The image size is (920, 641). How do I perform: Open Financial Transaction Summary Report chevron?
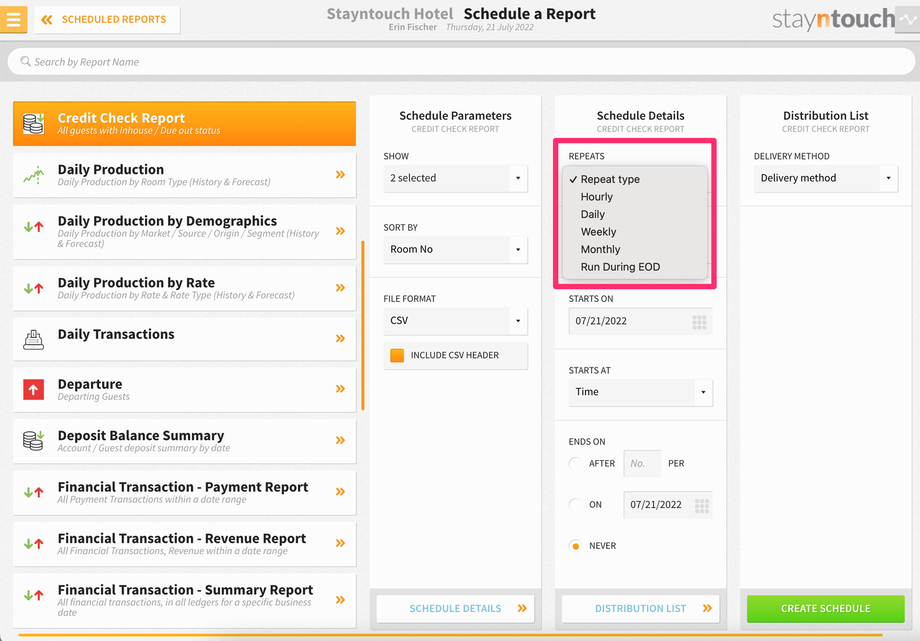[340, 599]
